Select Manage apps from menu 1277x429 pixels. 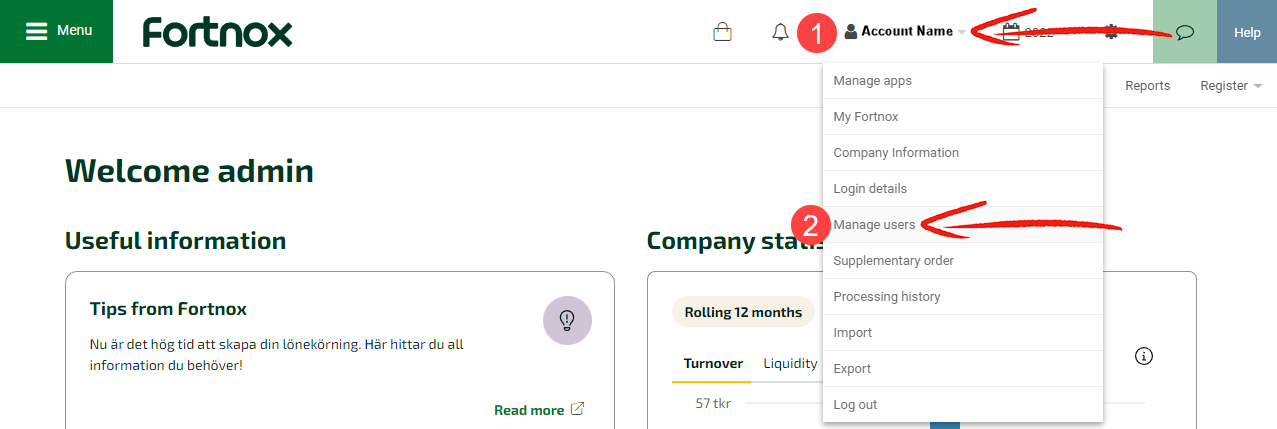pyautogui.click(x=963, y=81)
